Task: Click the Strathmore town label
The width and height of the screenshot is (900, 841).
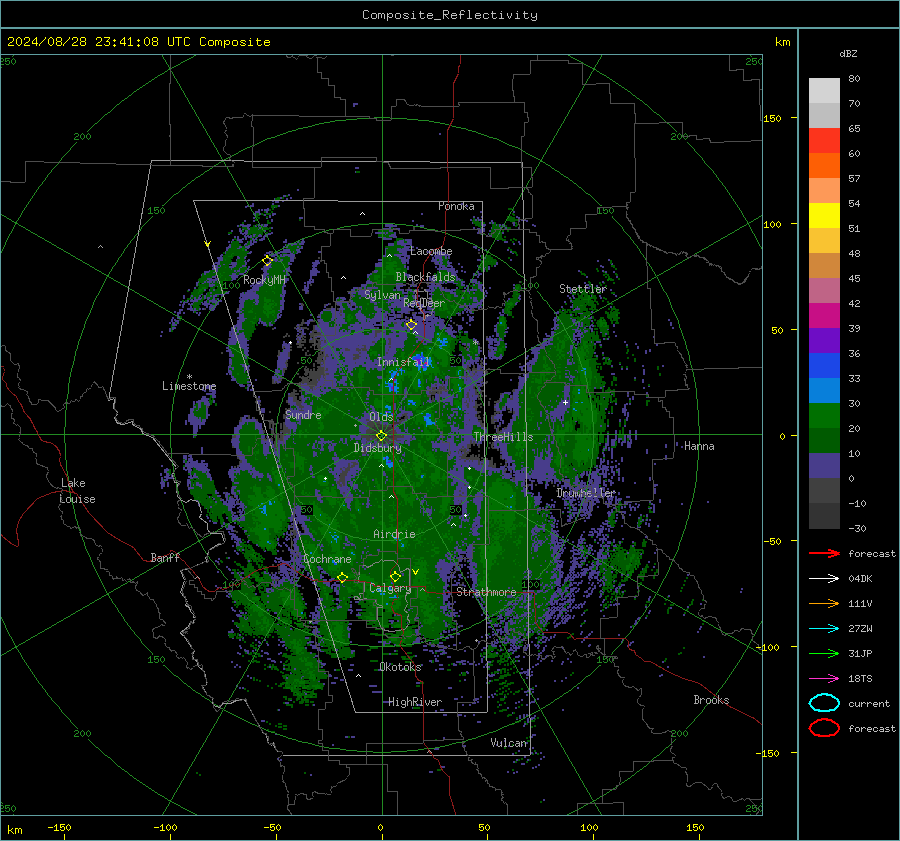Action: (486, 592)
